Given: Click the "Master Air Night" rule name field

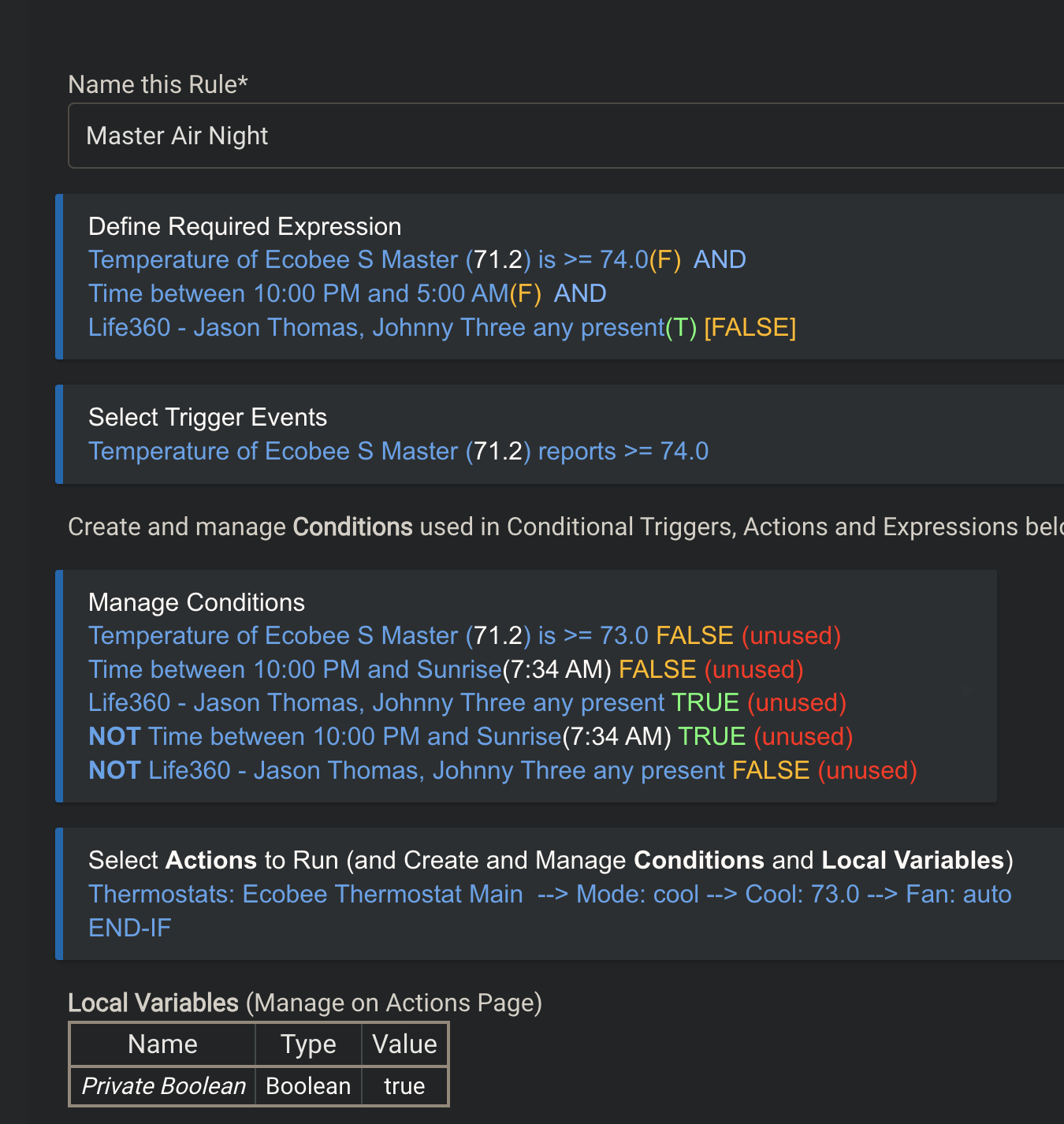Looking at the screenshot, I should pos(315,136).
